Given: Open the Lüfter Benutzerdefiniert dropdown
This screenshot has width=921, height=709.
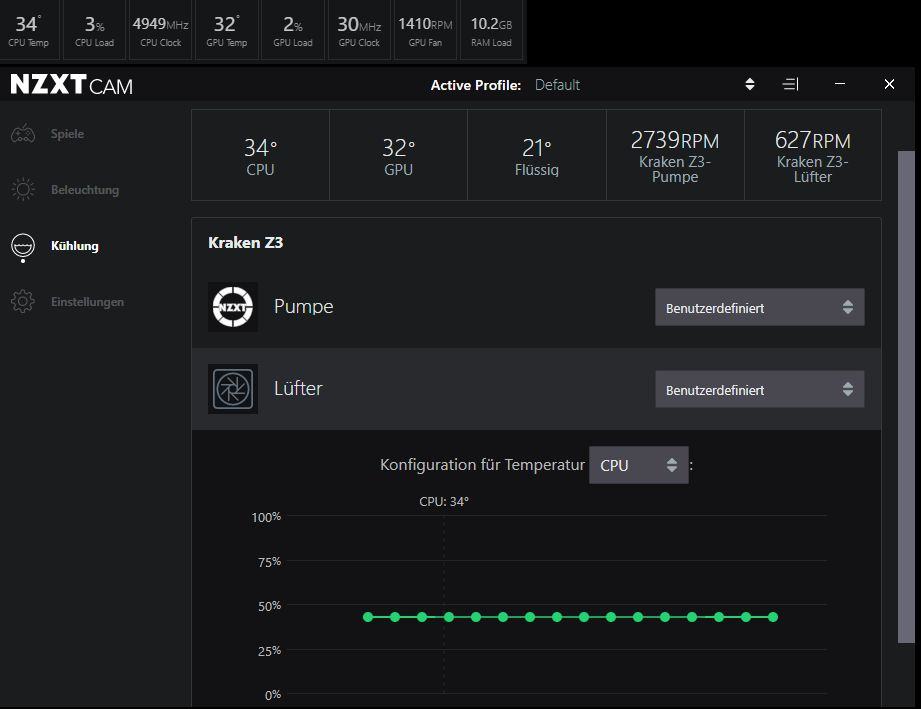Looking at the screenshot, I should [x=759, y=389].
